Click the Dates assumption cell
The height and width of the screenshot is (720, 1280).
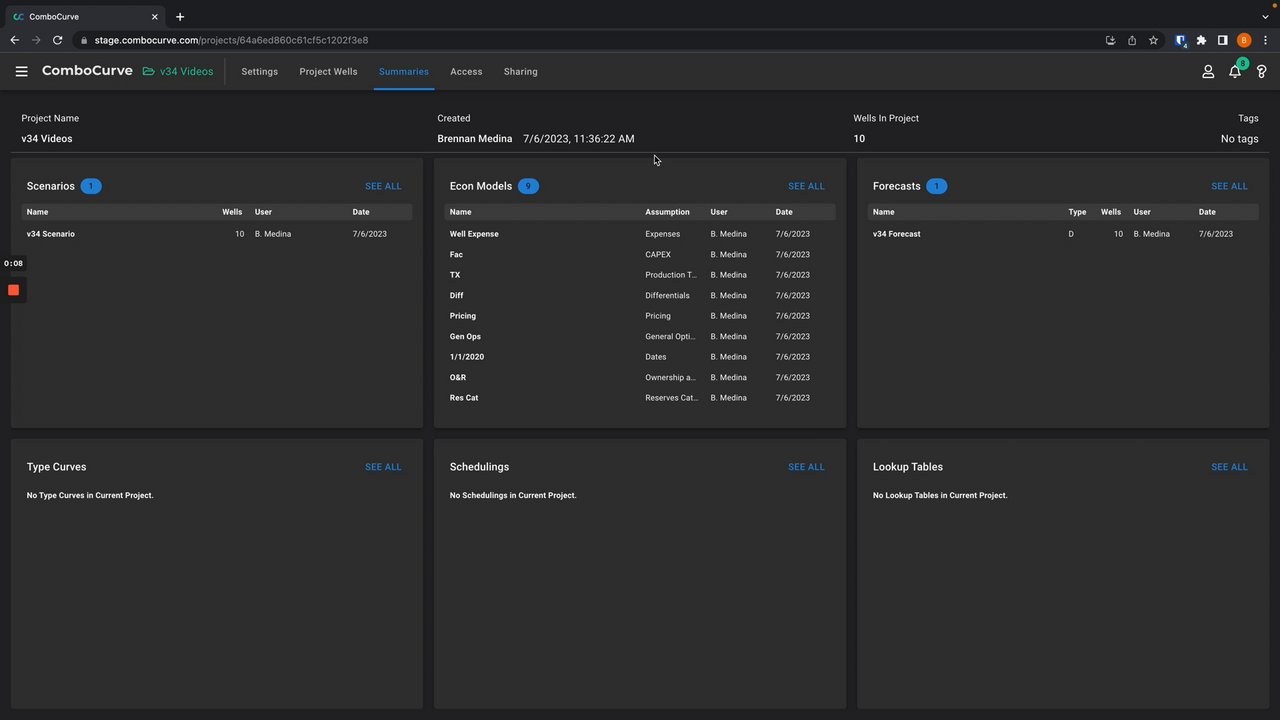click(x=655, y=357)
